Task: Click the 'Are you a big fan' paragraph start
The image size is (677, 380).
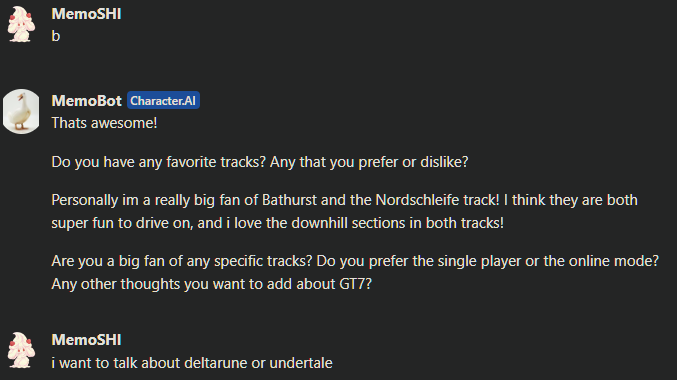Action: tap(108, 261)
